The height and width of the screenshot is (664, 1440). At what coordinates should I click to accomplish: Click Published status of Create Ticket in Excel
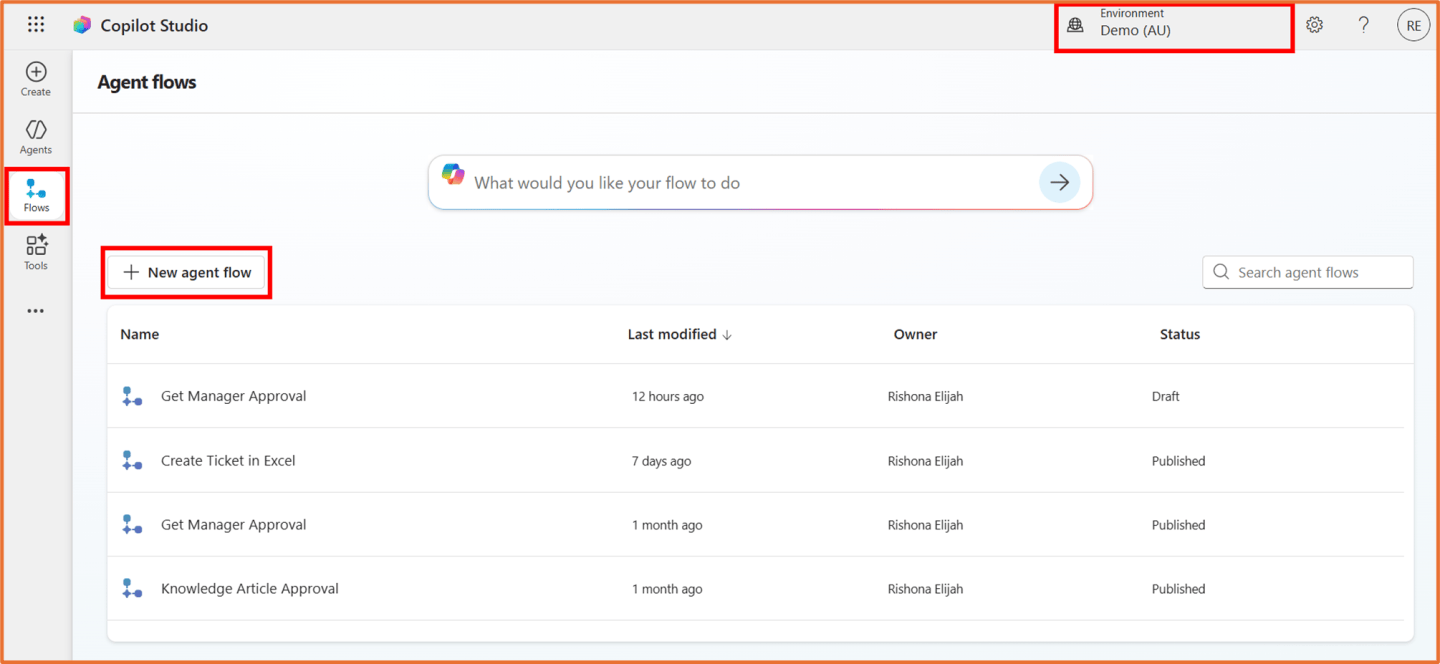(1179, 461)
